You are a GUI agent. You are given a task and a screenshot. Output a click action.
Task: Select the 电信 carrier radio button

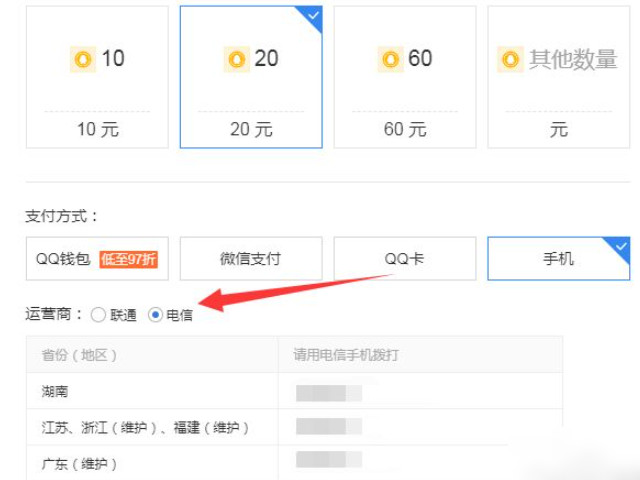point(156,315)
